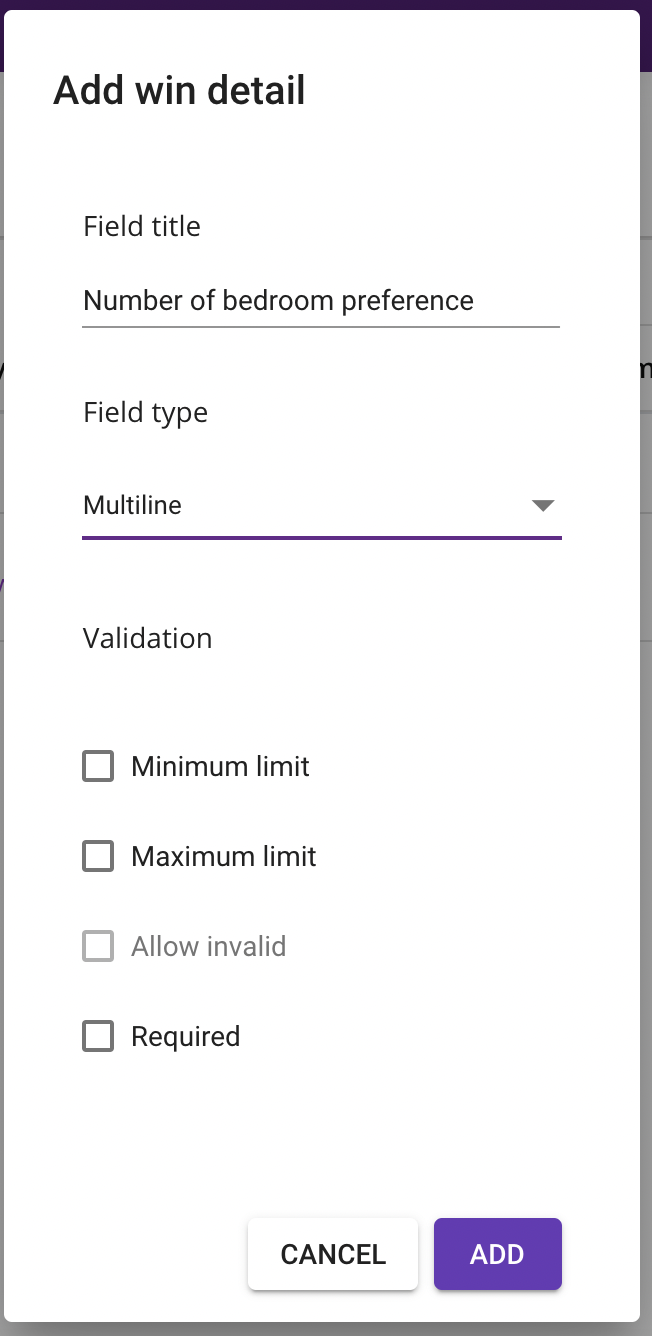Screen dimensions: 652x1336
Task: Select the "Multiline" value in Field type
Action: point(132,506)
